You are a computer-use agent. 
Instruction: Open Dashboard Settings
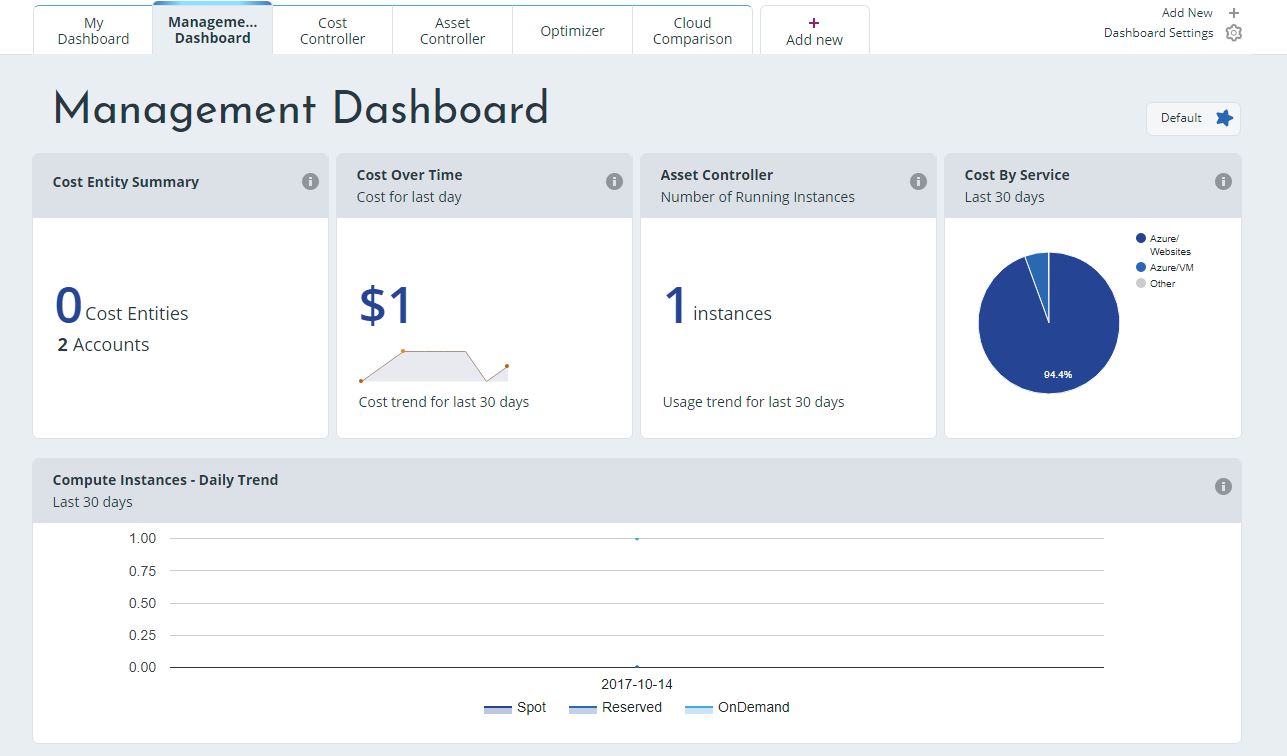[x=1158, y=32]
